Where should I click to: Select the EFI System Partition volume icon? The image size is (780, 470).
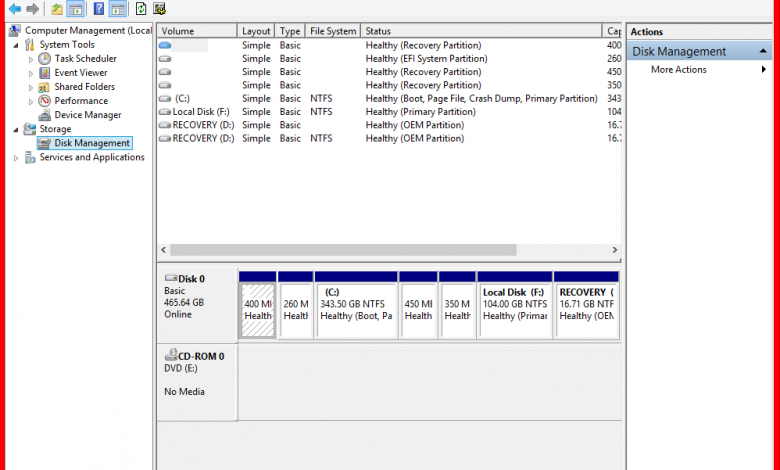pos(165,59)
